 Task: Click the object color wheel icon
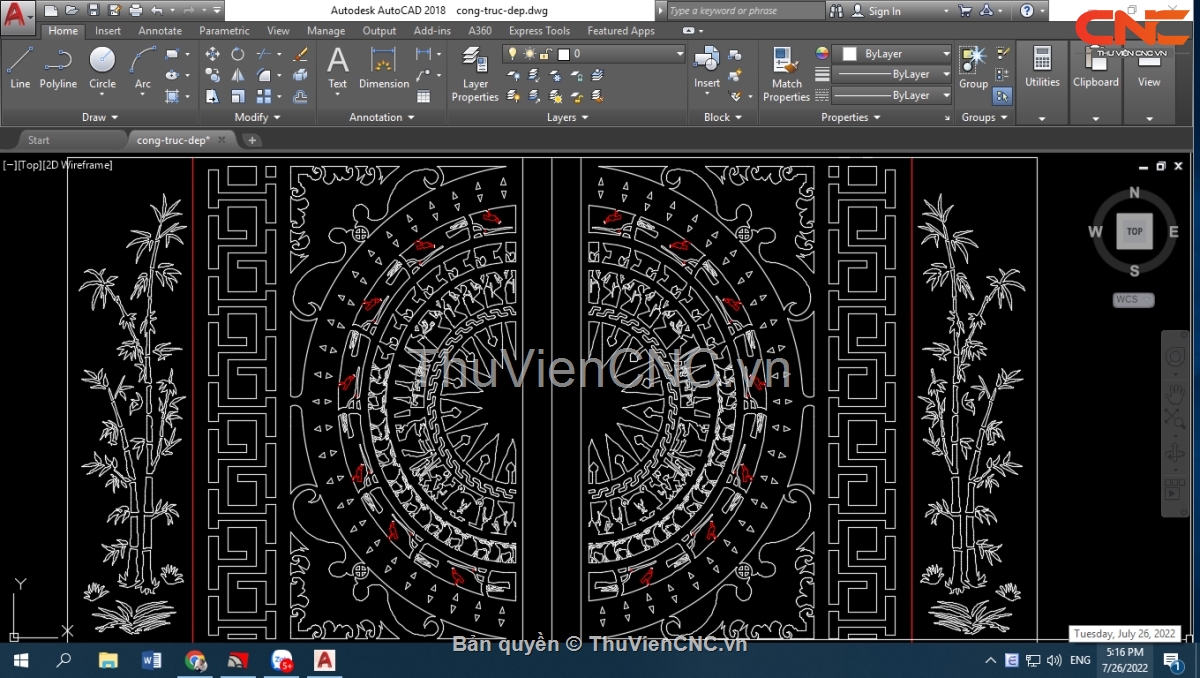pyautogui.click(x=822, y=53)
